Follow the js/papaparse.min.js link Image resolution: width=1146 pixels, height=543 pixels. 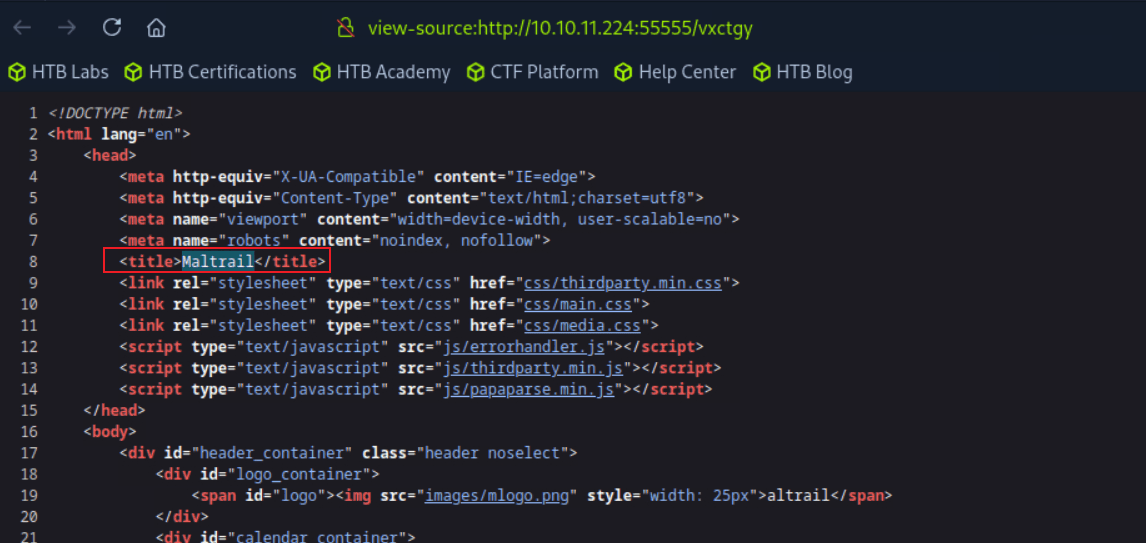(x=528, y=389)
